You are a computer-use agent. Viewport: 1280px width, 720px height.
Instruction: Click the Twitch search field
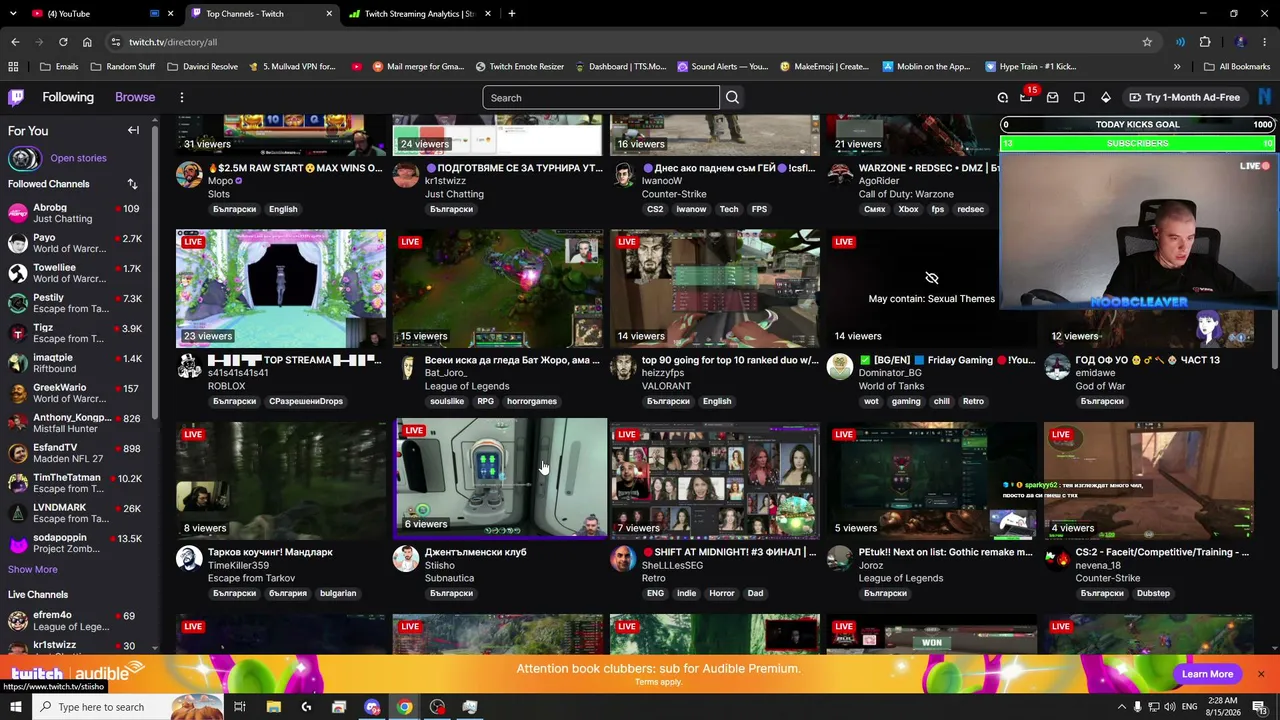601,98
